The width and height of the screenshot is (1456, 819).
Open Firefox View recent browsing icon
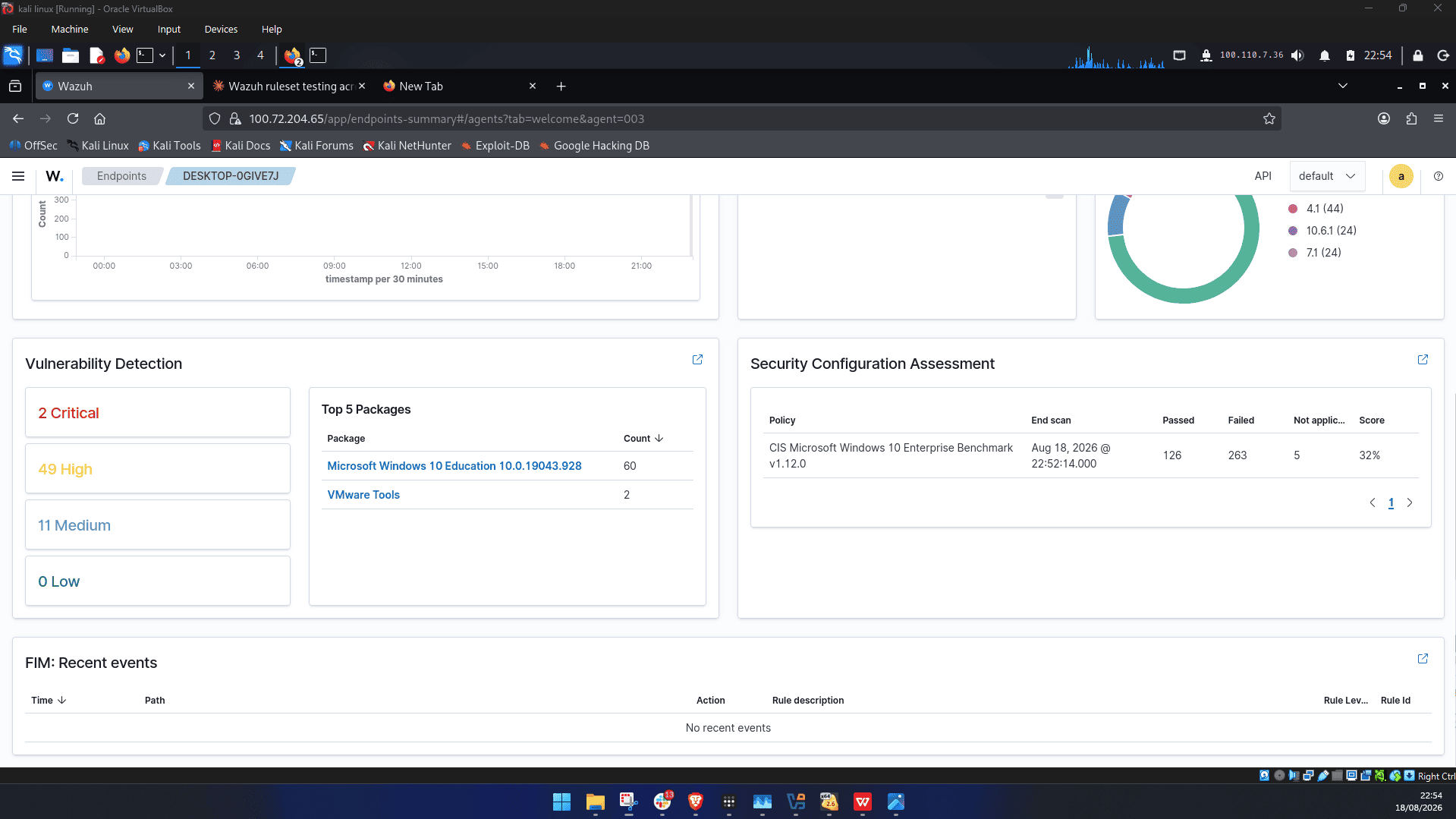pyautogui.click(x=15, y=87)
